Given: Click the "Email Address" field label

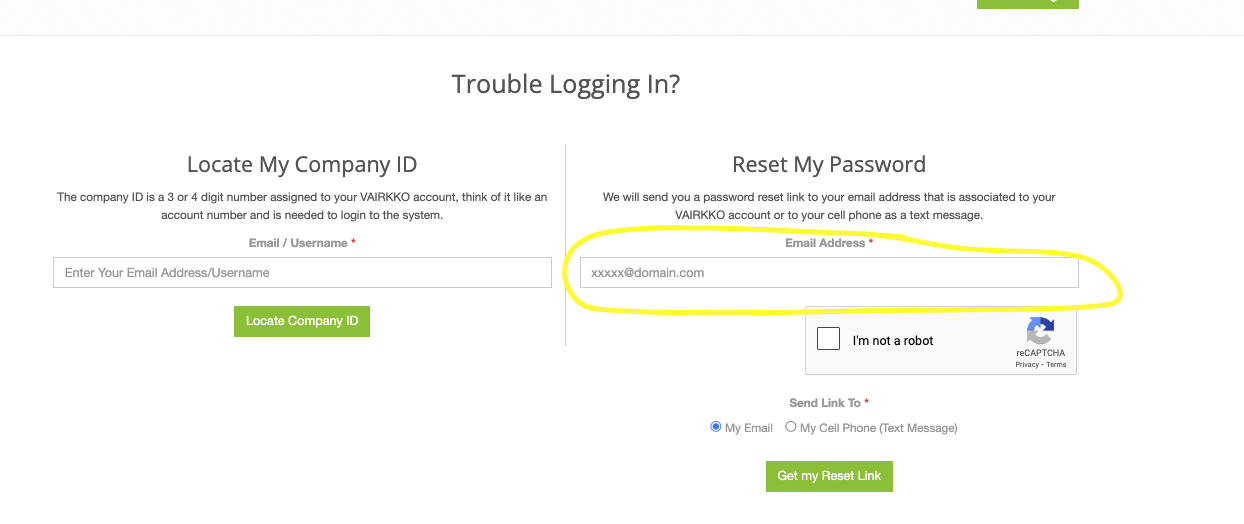Looking at the screenshot, I should [825, 243].
